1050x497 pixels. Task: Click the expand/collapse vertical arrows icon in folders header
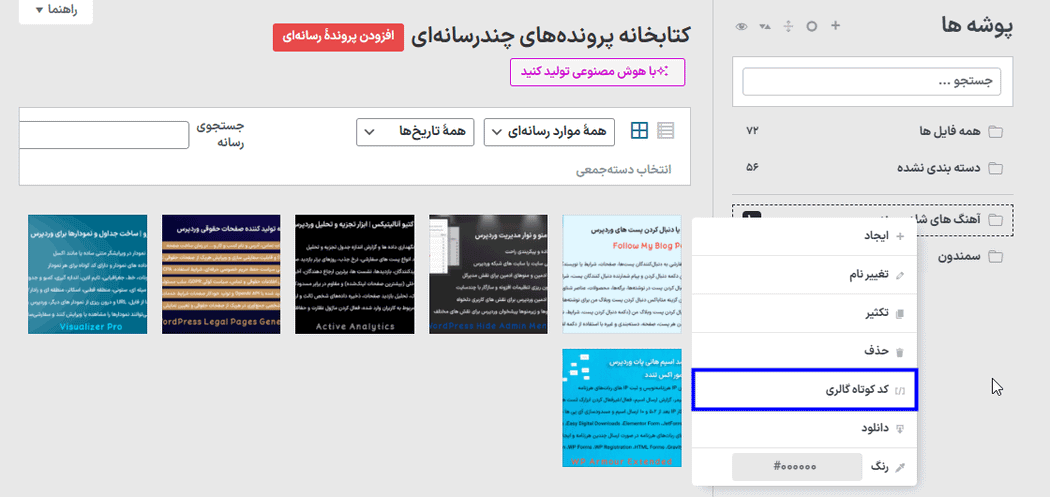tap(788, 26)
